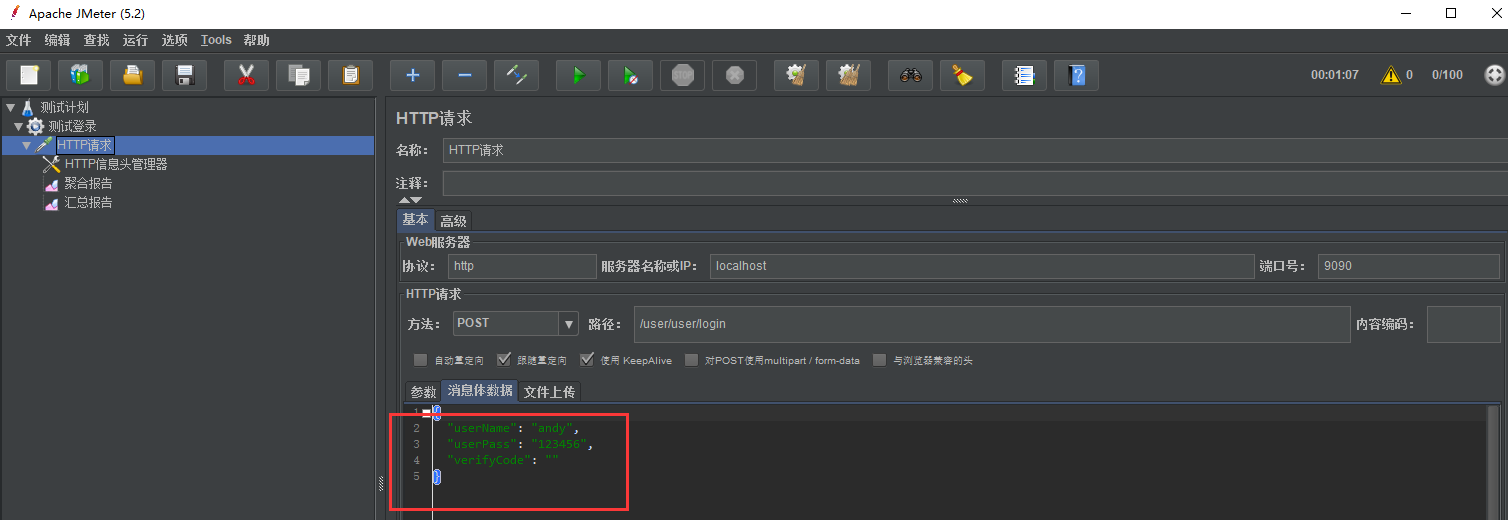This screenshot has width=1508, height=520.
Task: Click the Toggle enable/disable icon
Action: pyautogui.click(x=516, y=75)
